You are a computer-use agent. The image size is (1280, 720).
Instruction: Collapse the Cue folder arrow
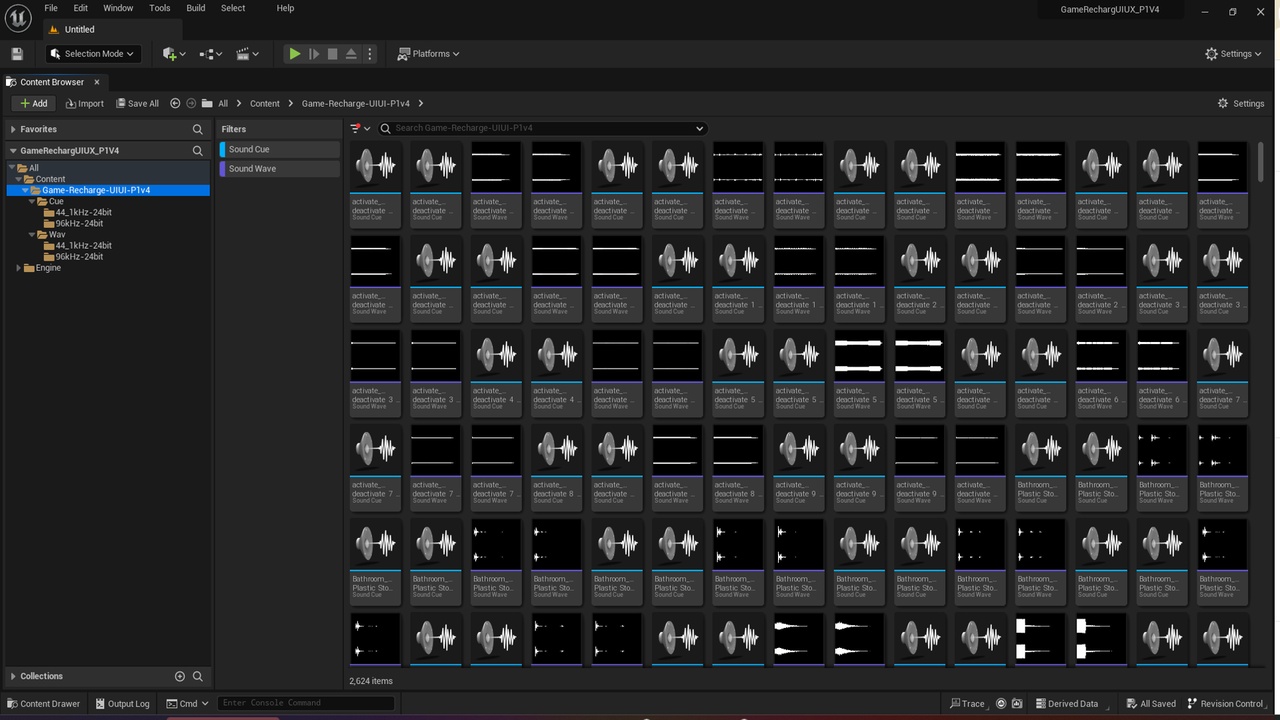(31, 201)
